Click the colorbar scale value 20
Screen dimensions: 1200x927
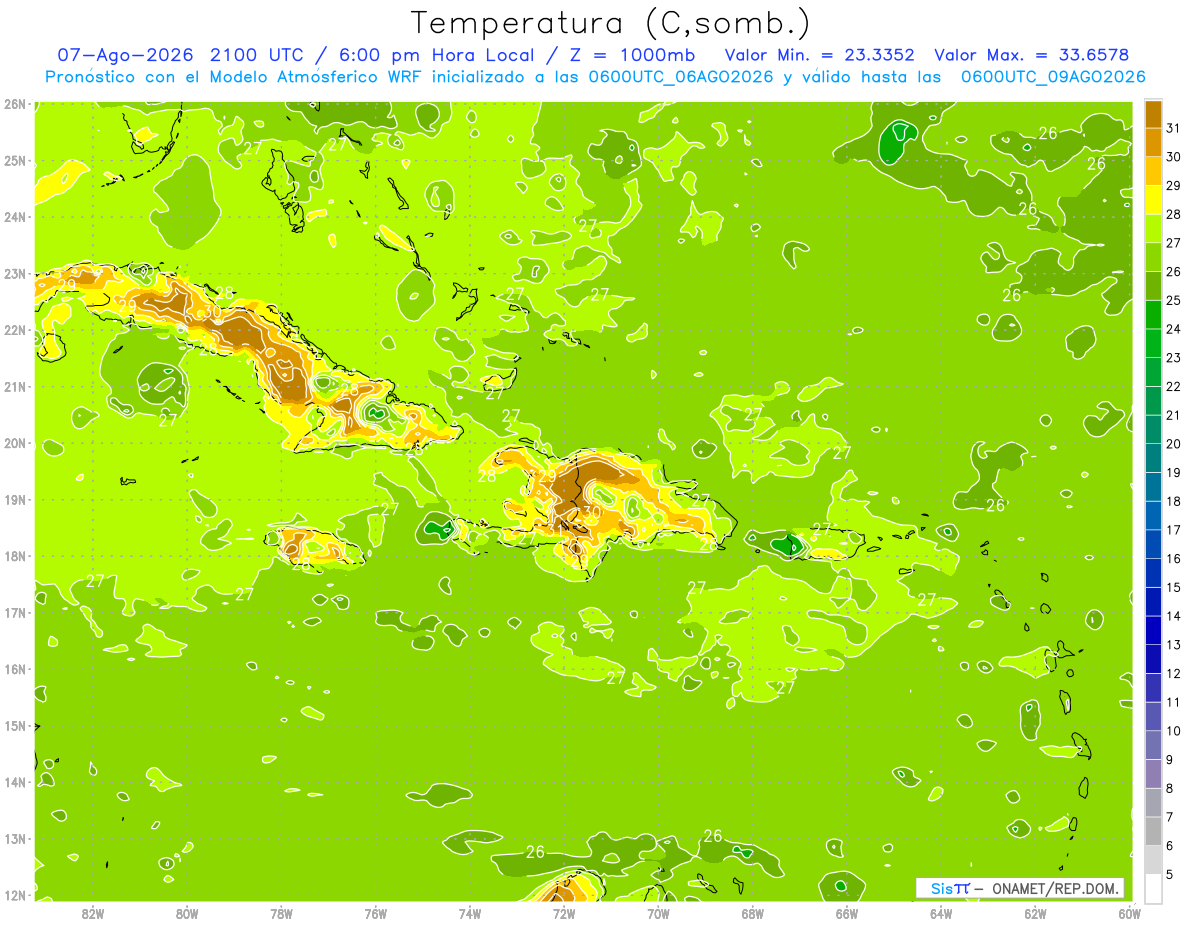pyautogui.click(x=1173, y=444)
